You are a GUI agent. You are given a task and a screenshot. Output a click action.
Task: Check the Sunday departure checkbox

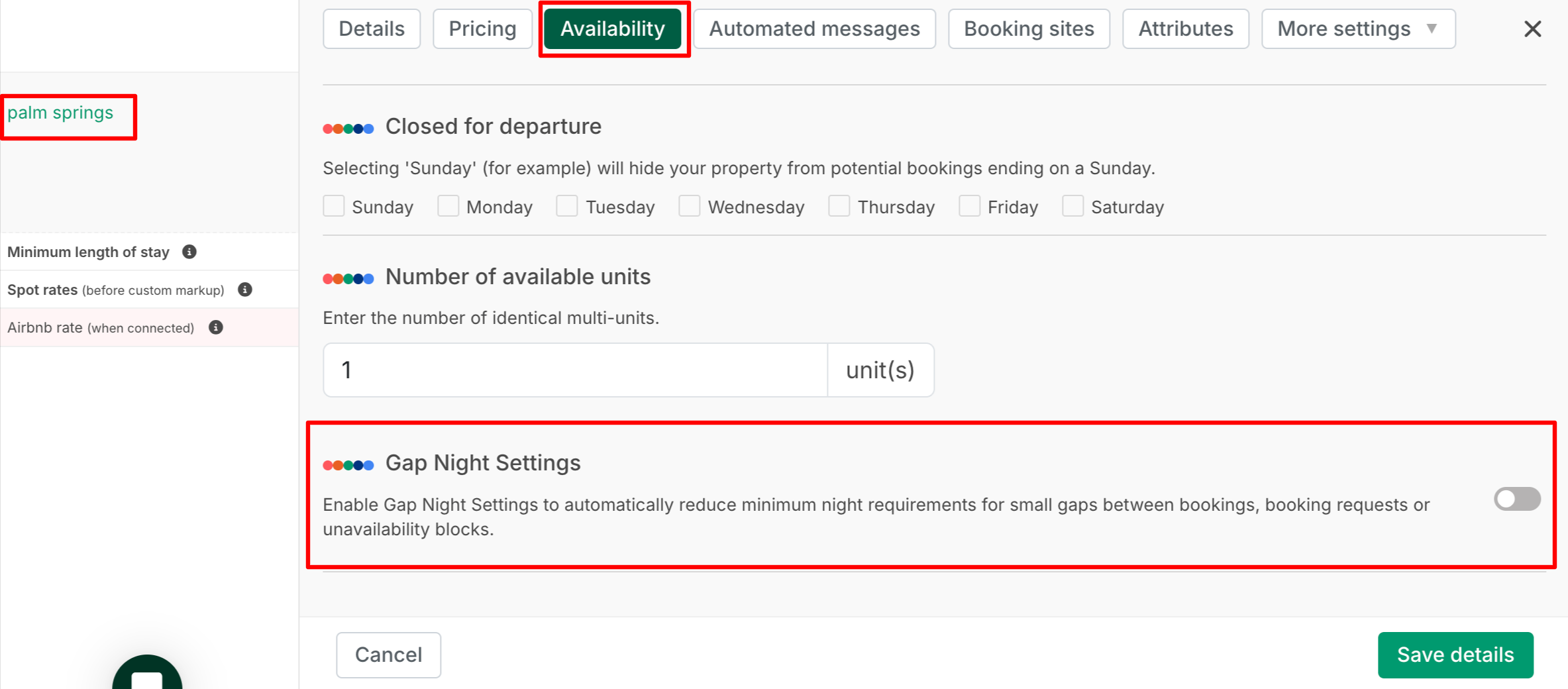point(334,207)
